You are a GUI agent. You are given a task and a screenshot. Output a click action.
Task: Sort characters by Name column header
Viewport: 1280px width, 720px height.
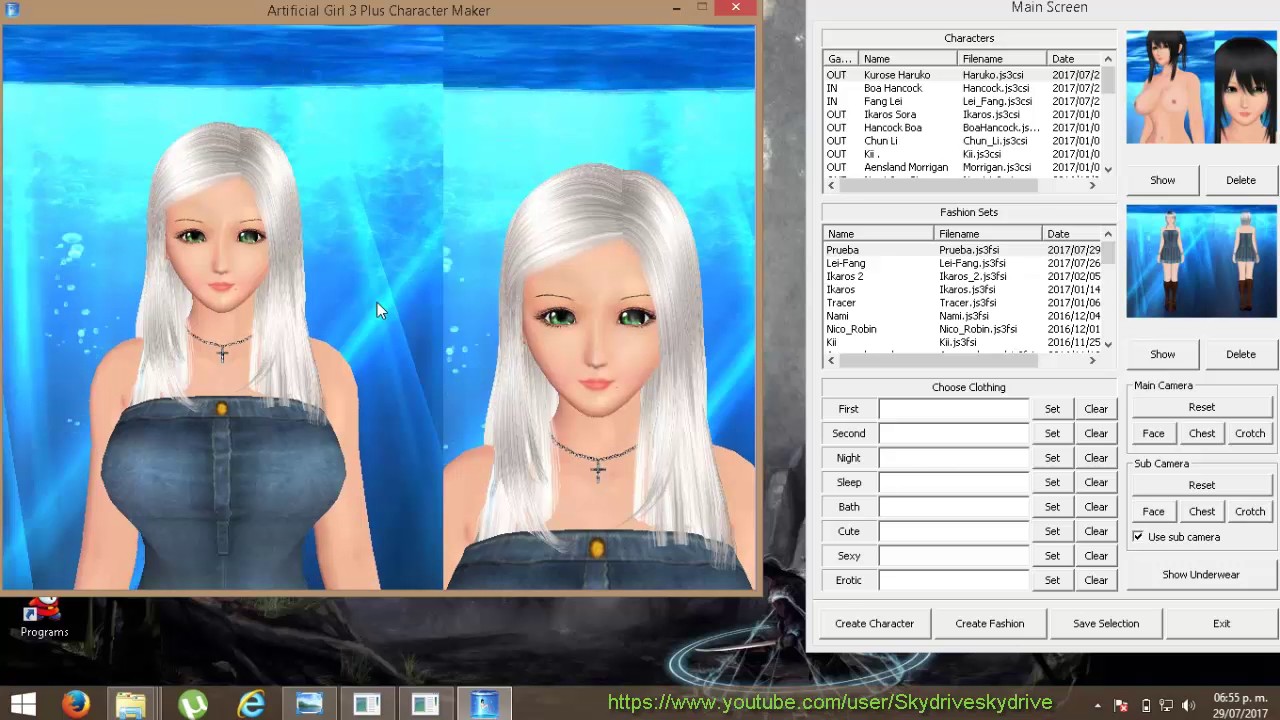(x=907, y=59)
